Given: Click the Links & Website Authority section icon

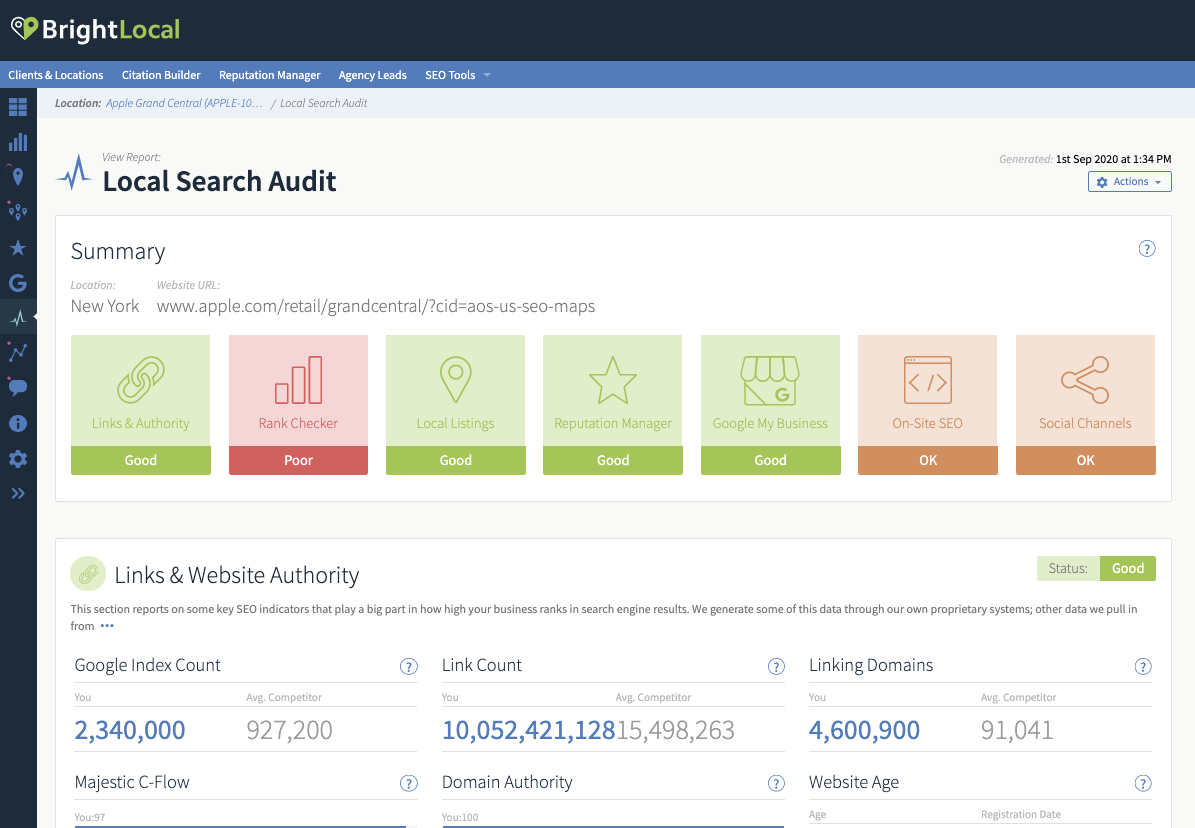Looking at the screenshot, I should click(x=88, y=573).
